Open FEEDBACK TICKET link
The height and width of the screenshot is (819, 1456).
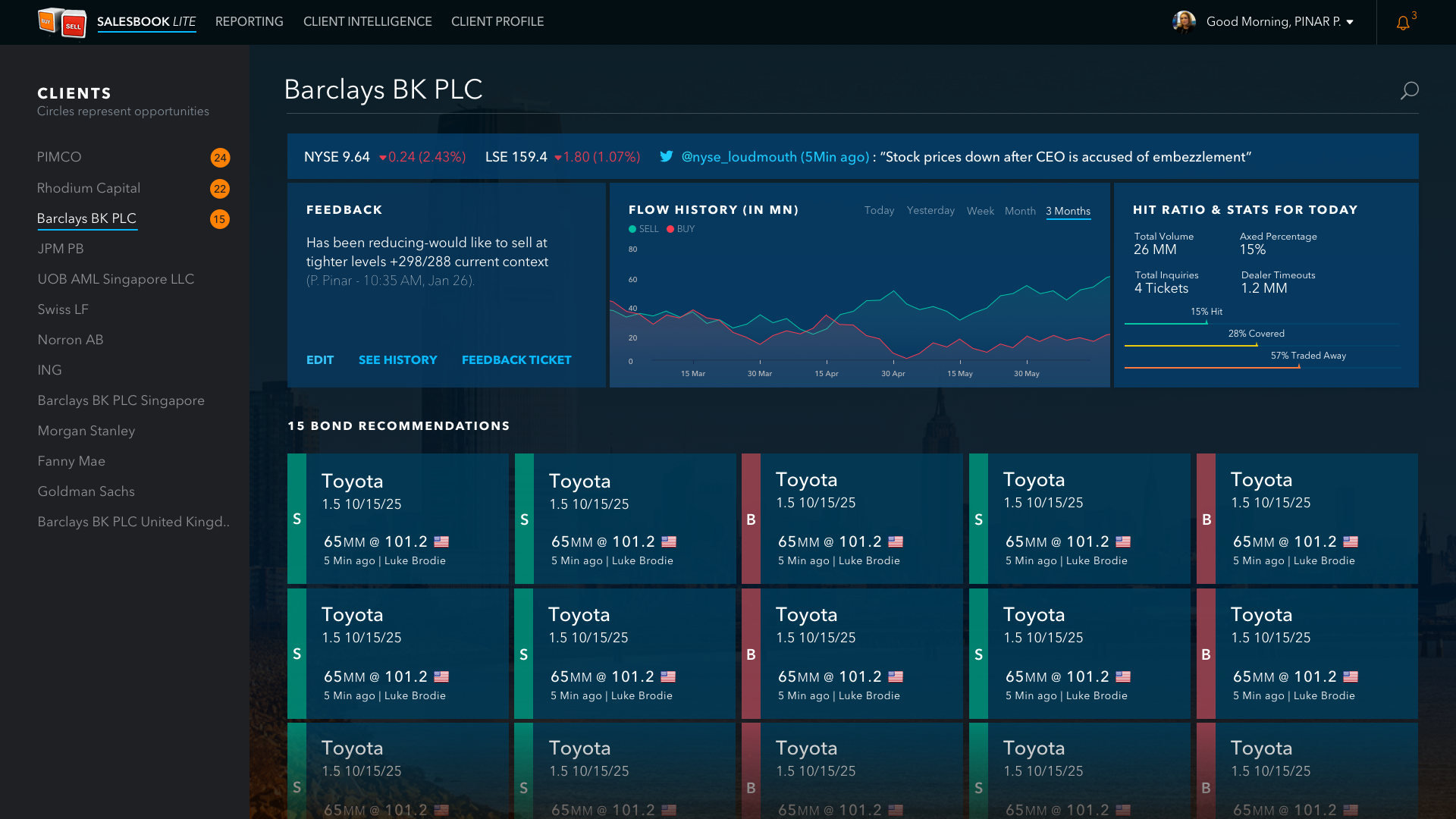[516, 360]
